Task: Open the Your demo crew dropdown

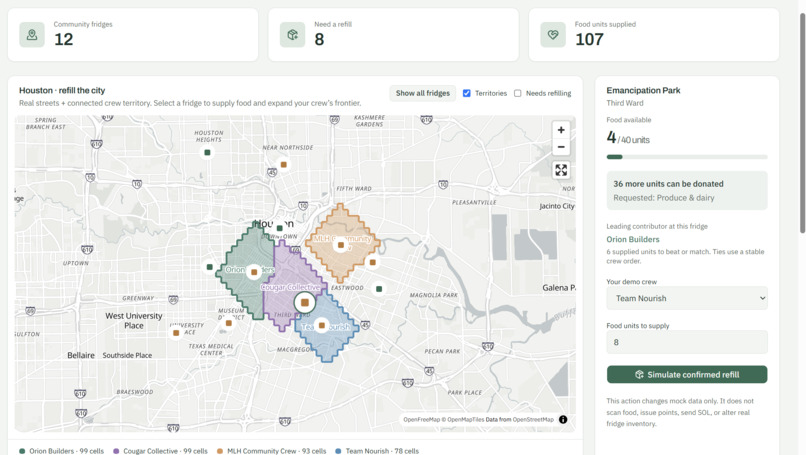Action: point(687,298)
